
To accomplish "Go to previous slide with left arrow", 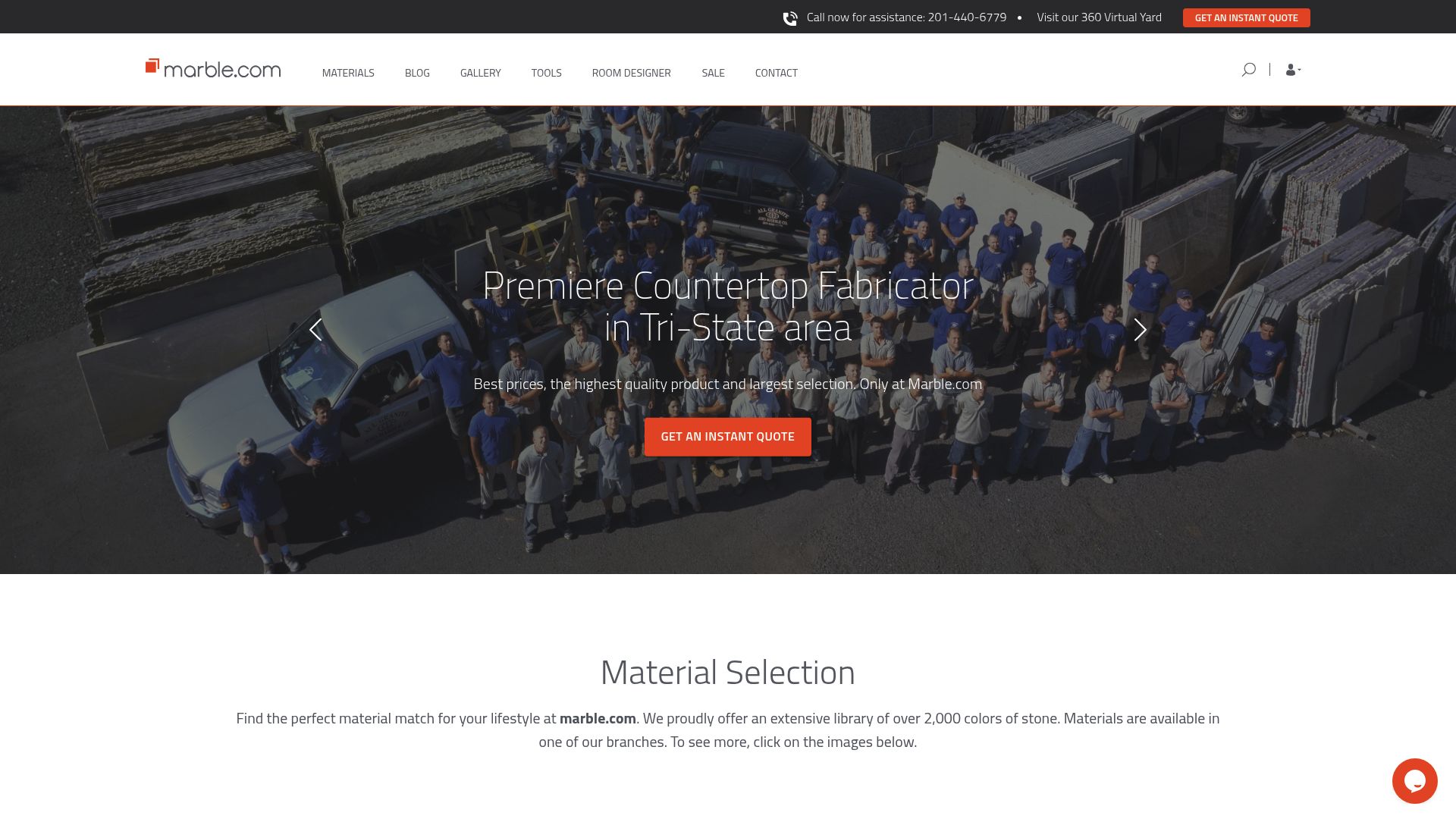I will 315,329.
